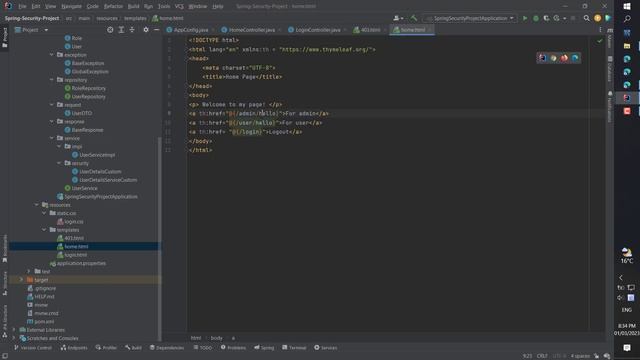Hide the Project panel with minus icon
Screen dimensions: 640x360
[156, 30]
